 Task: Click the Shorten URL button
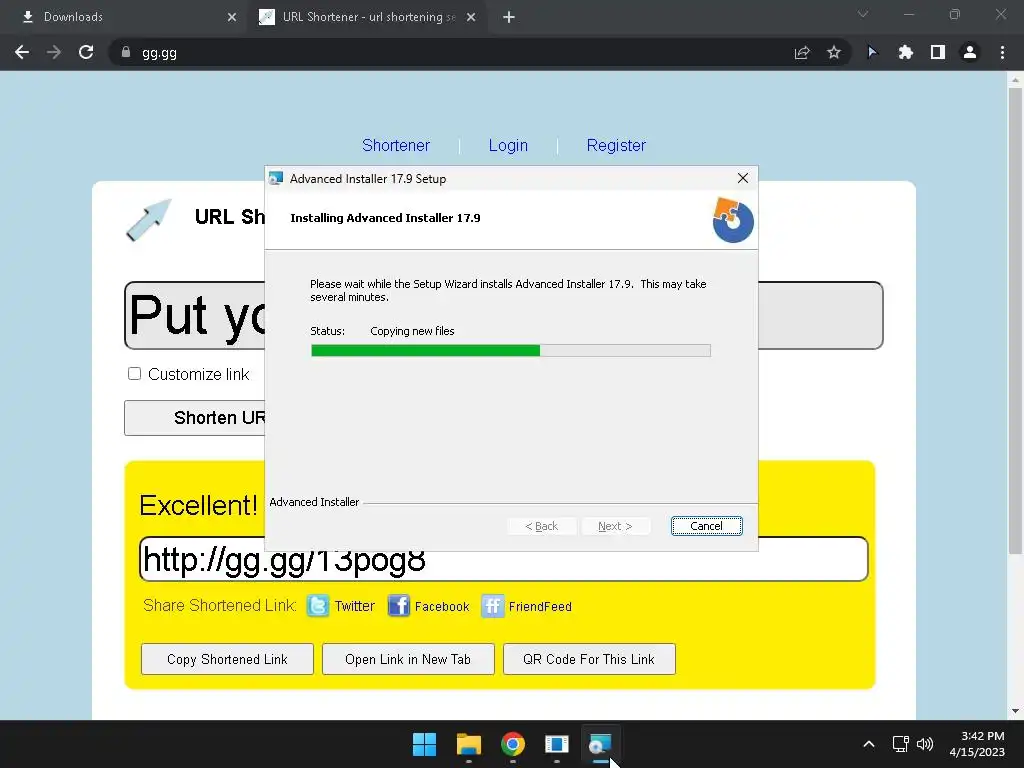point(195,418)
